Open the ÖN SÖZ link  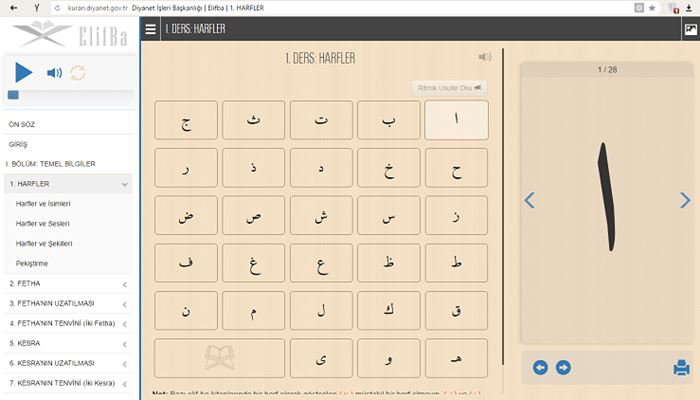(22, 124)
